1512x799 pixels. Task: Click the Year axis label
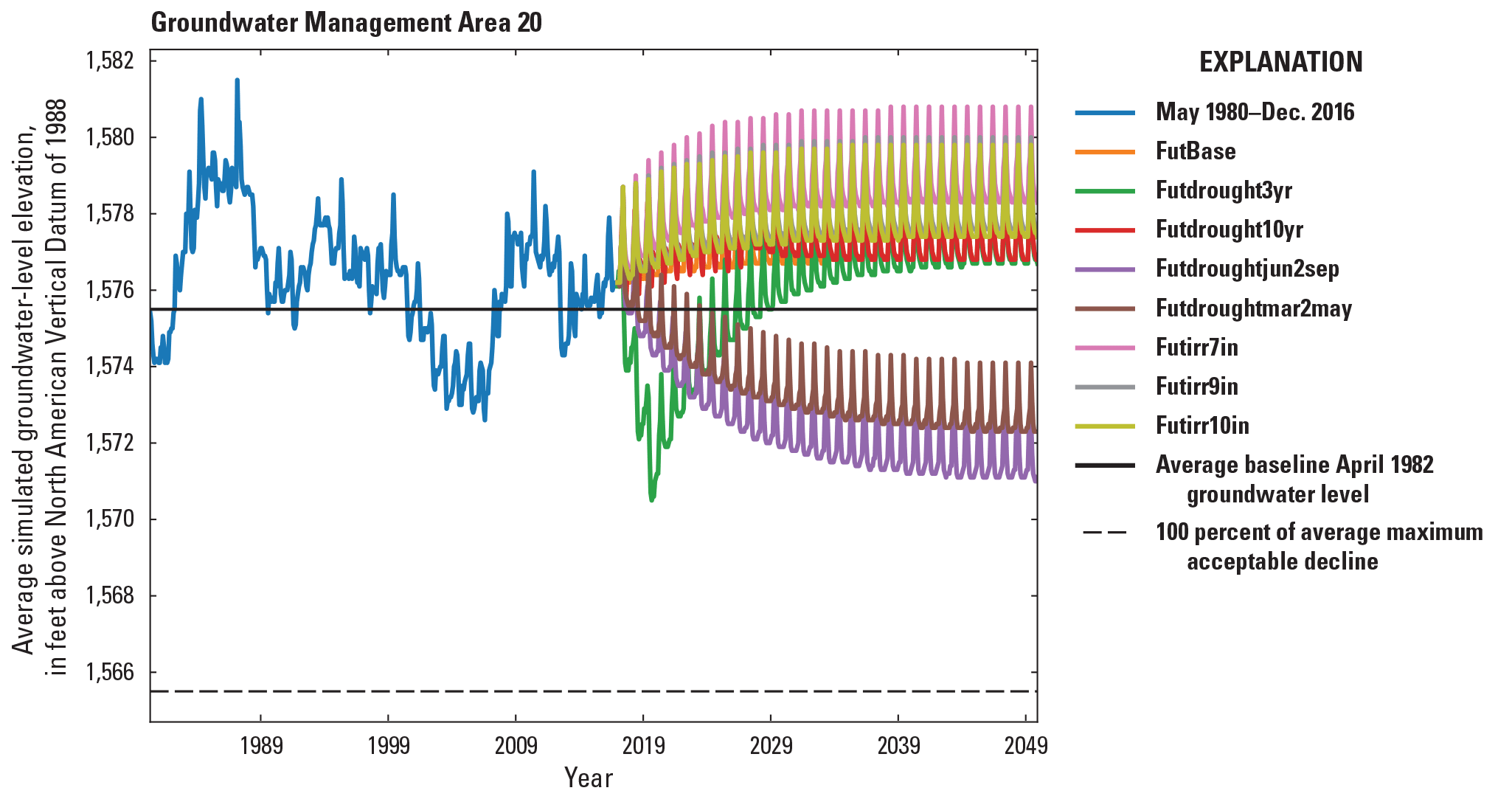coord(589,776)
